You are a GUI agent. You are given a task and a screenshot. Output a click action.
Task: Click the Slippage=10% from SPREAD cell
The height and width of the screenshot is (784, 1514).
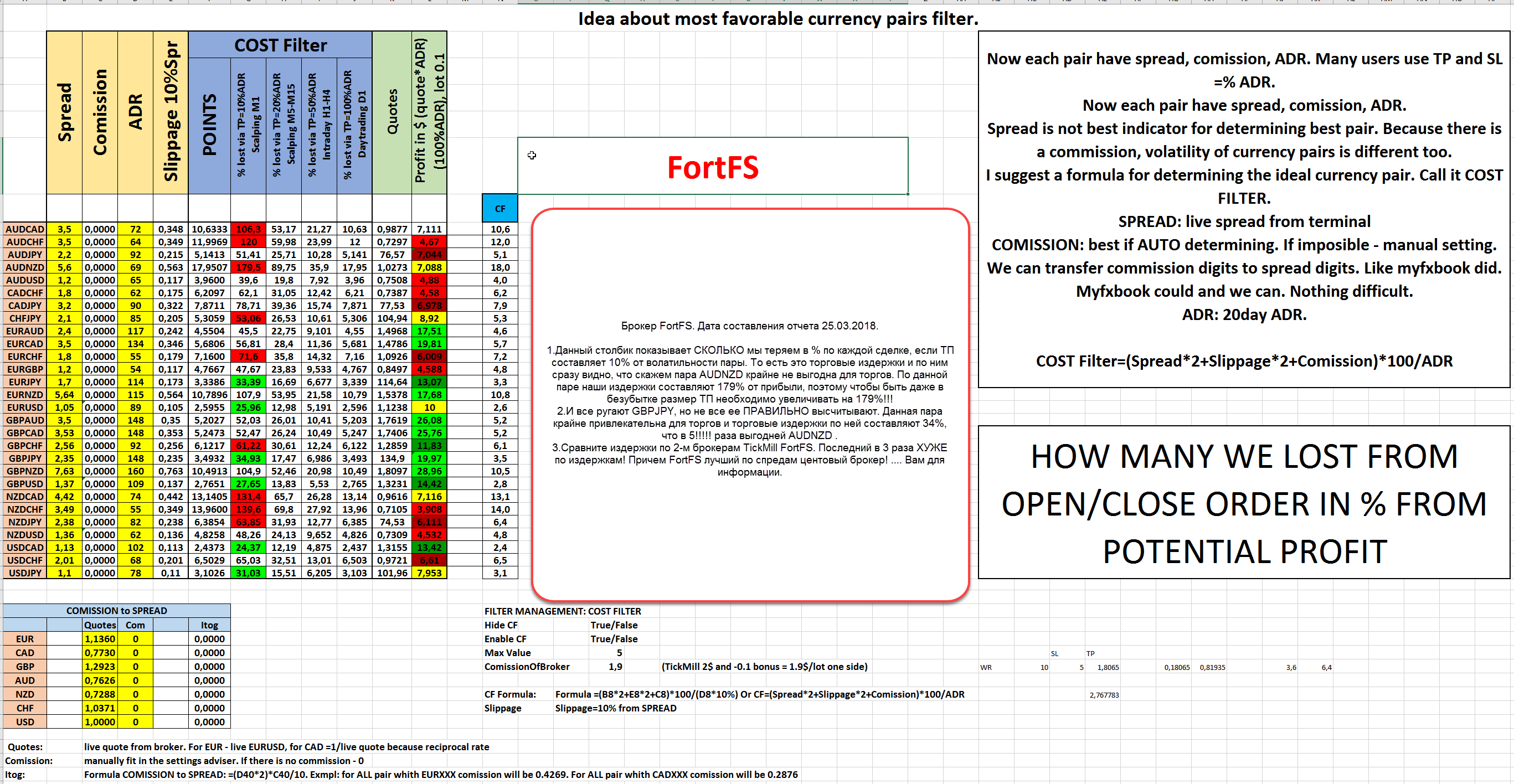coord(615,708)
